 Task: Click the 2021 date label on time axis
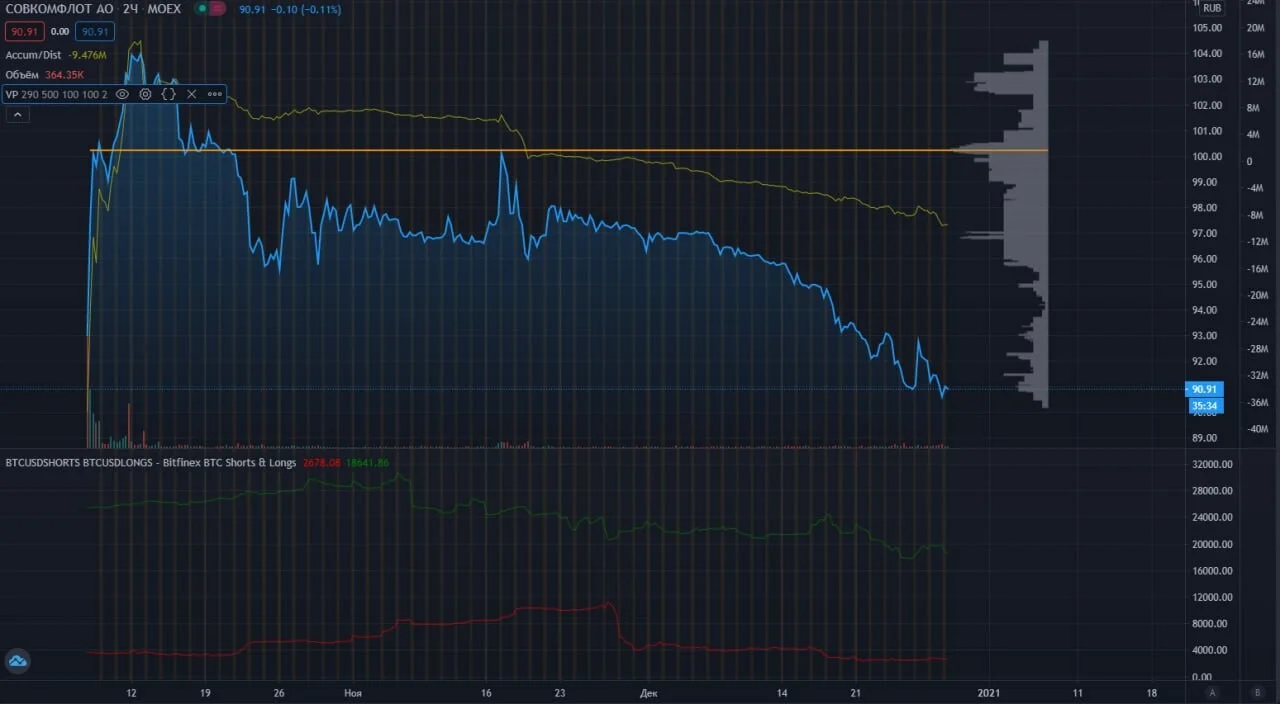[x=988, y=692]
